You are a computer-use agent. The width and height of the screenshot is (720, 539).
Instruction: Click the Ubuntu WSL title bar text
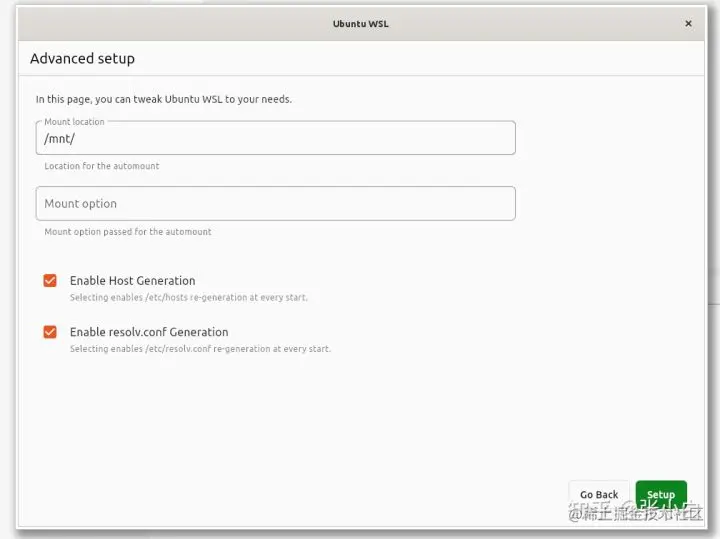pos(360,24)
